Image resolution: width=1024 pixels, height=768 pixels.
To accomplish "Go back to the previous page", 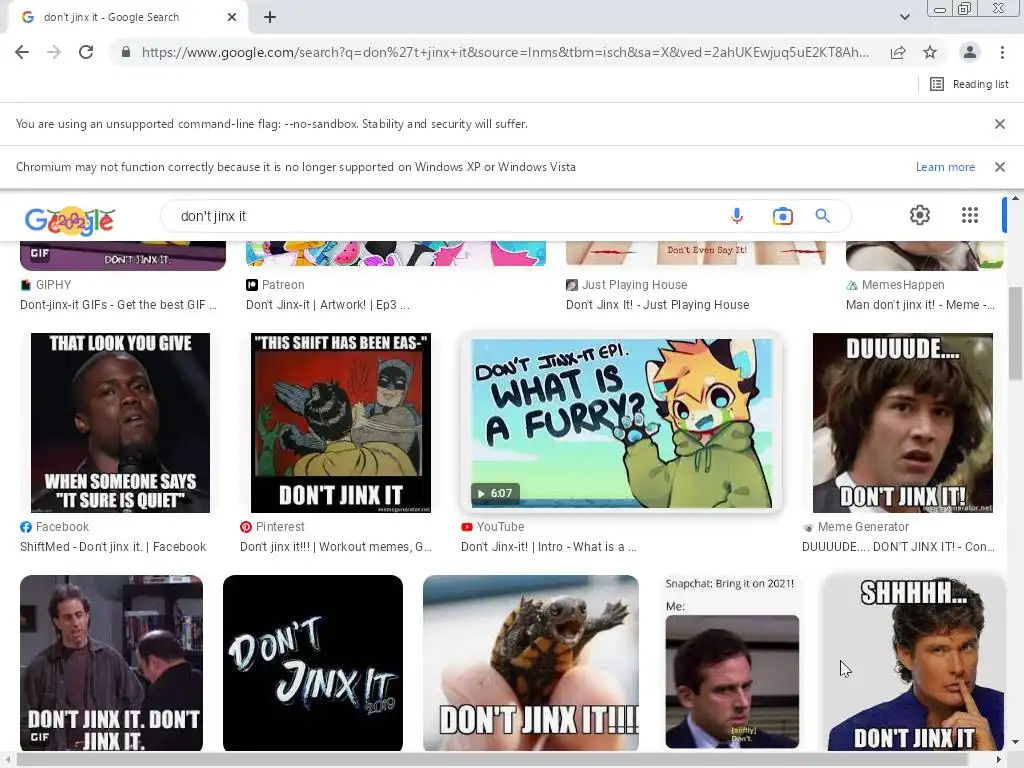I will pyautogui.click(x=22, y=52).
